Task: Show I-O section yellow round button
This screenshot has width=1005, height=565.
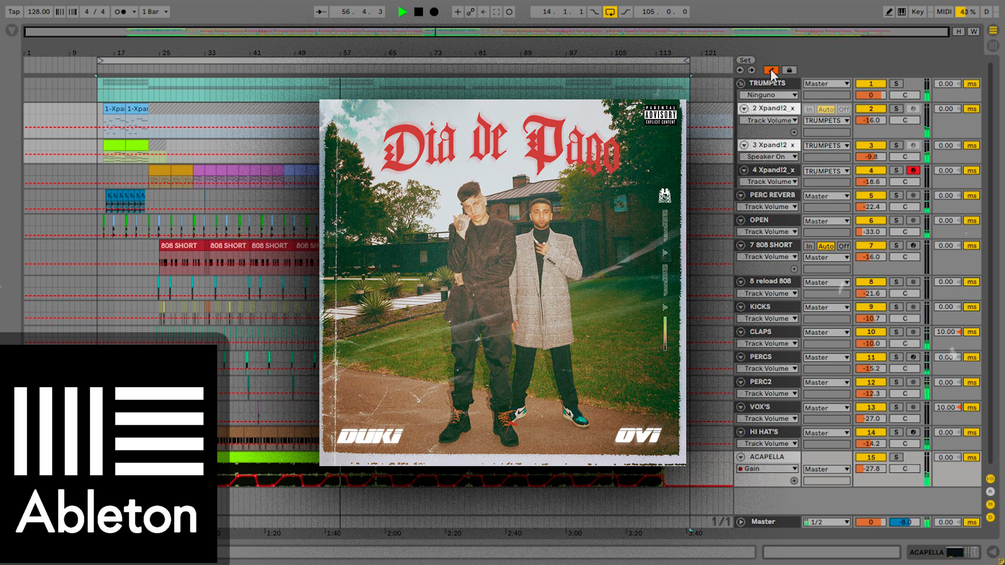Action: point(990,479)
